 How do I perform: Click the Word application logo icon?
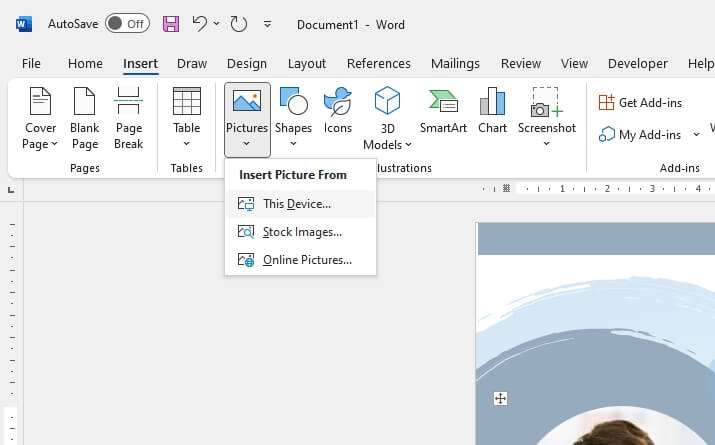click(24, 24)
